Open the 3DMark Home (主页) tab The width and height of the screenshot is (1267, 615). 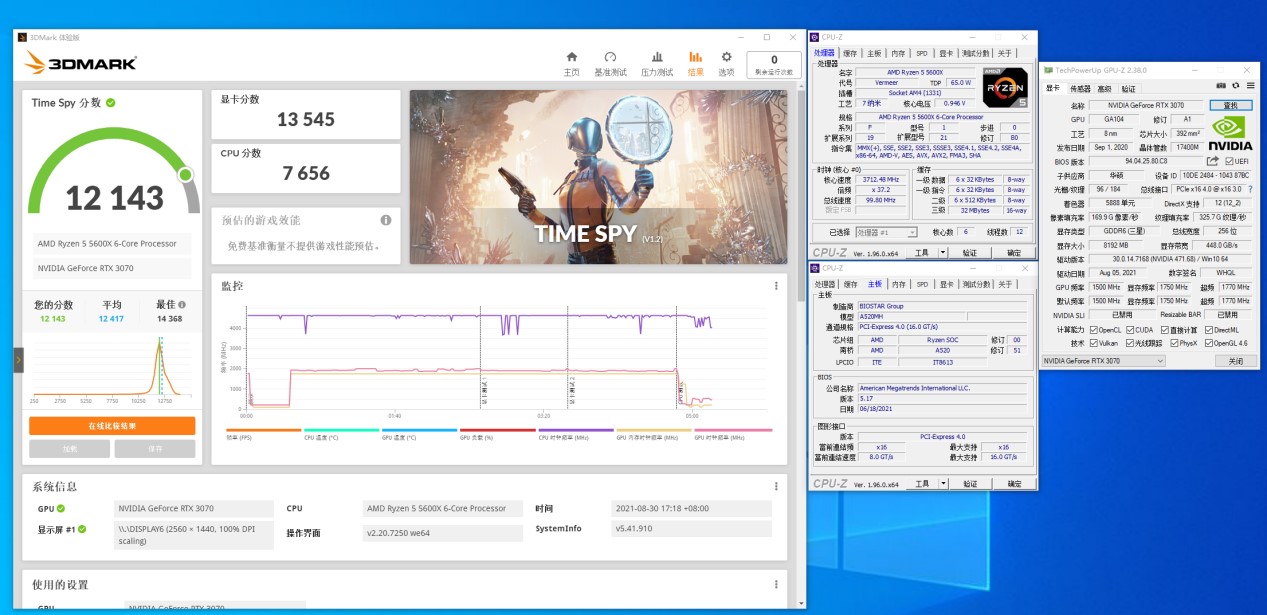coord(571,63)
